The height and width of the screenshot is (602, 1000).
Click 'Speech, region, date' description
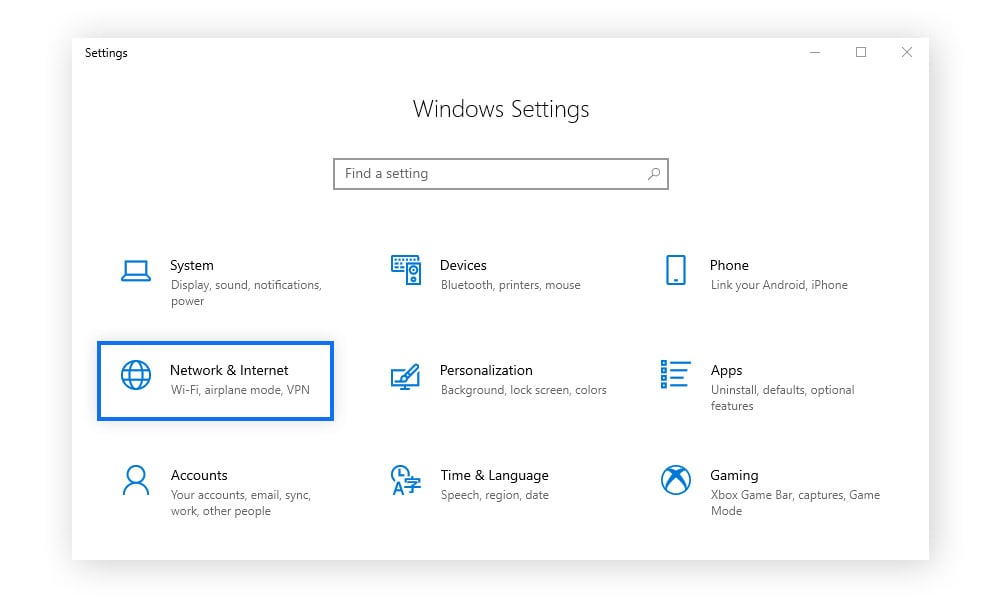494,495
